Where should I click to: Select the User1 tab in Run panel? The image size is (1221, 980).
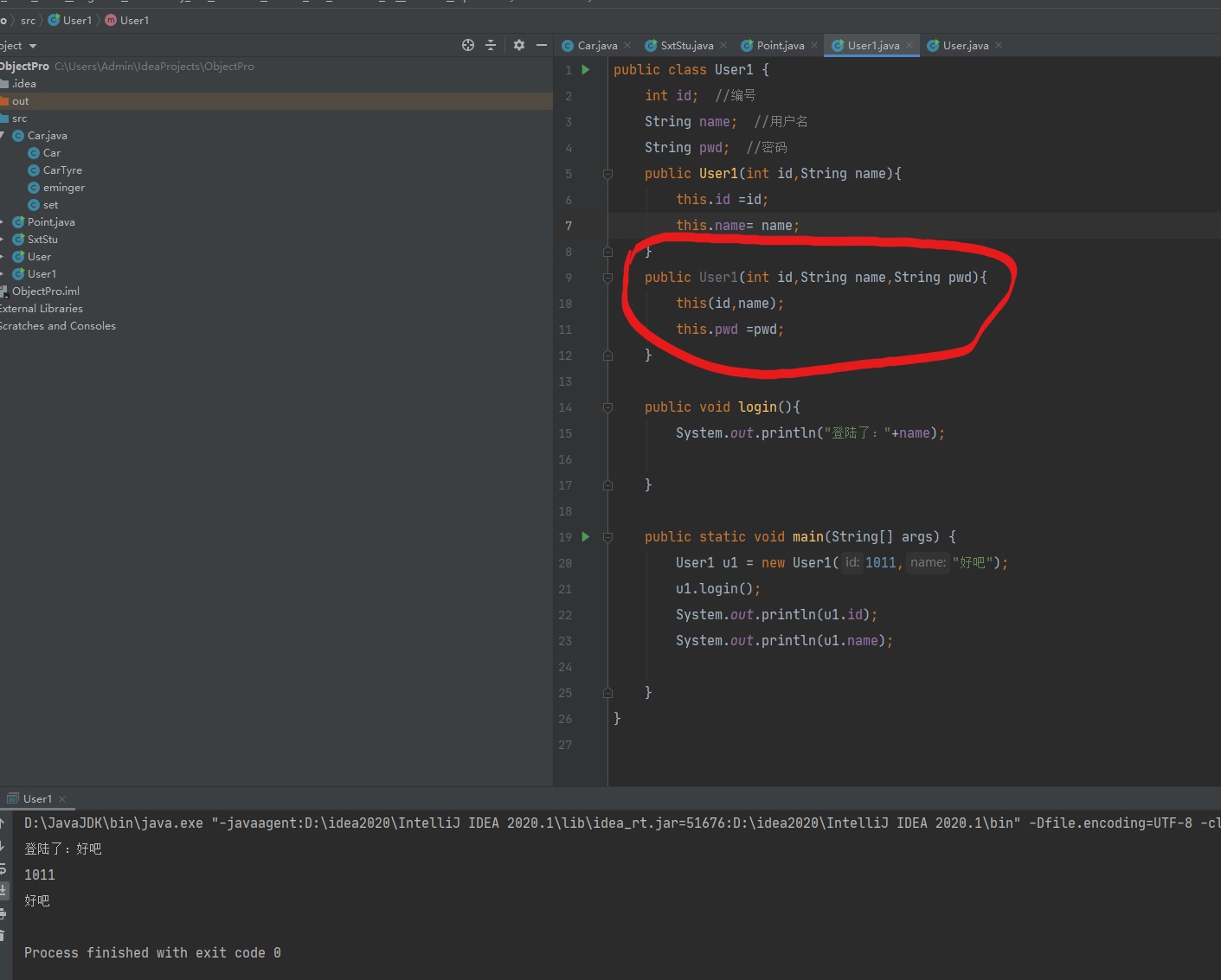pyautogui.click(x=37, y=798)
